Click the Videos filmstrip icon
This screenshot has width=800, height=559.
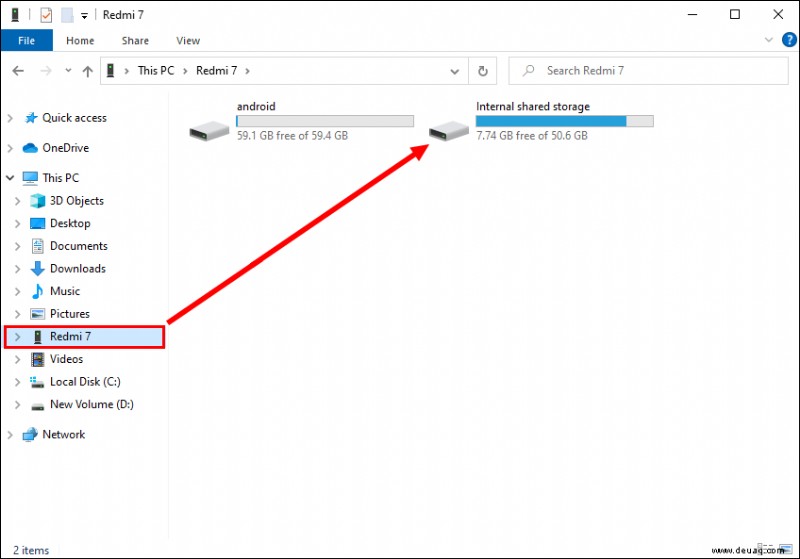(x=37, y=360)
